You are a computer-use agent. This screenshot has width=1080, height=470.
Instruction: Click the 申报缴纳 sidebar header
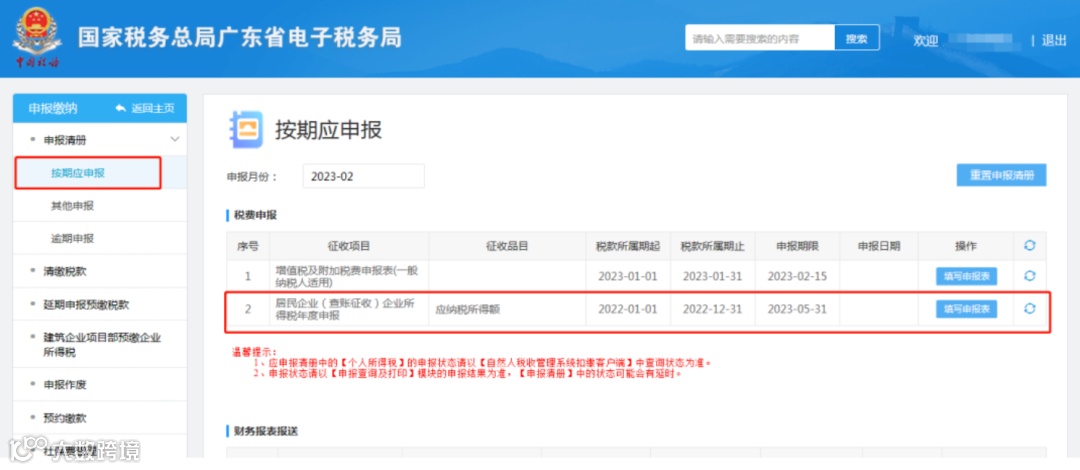pyautogui.click(x=53, y=109)
